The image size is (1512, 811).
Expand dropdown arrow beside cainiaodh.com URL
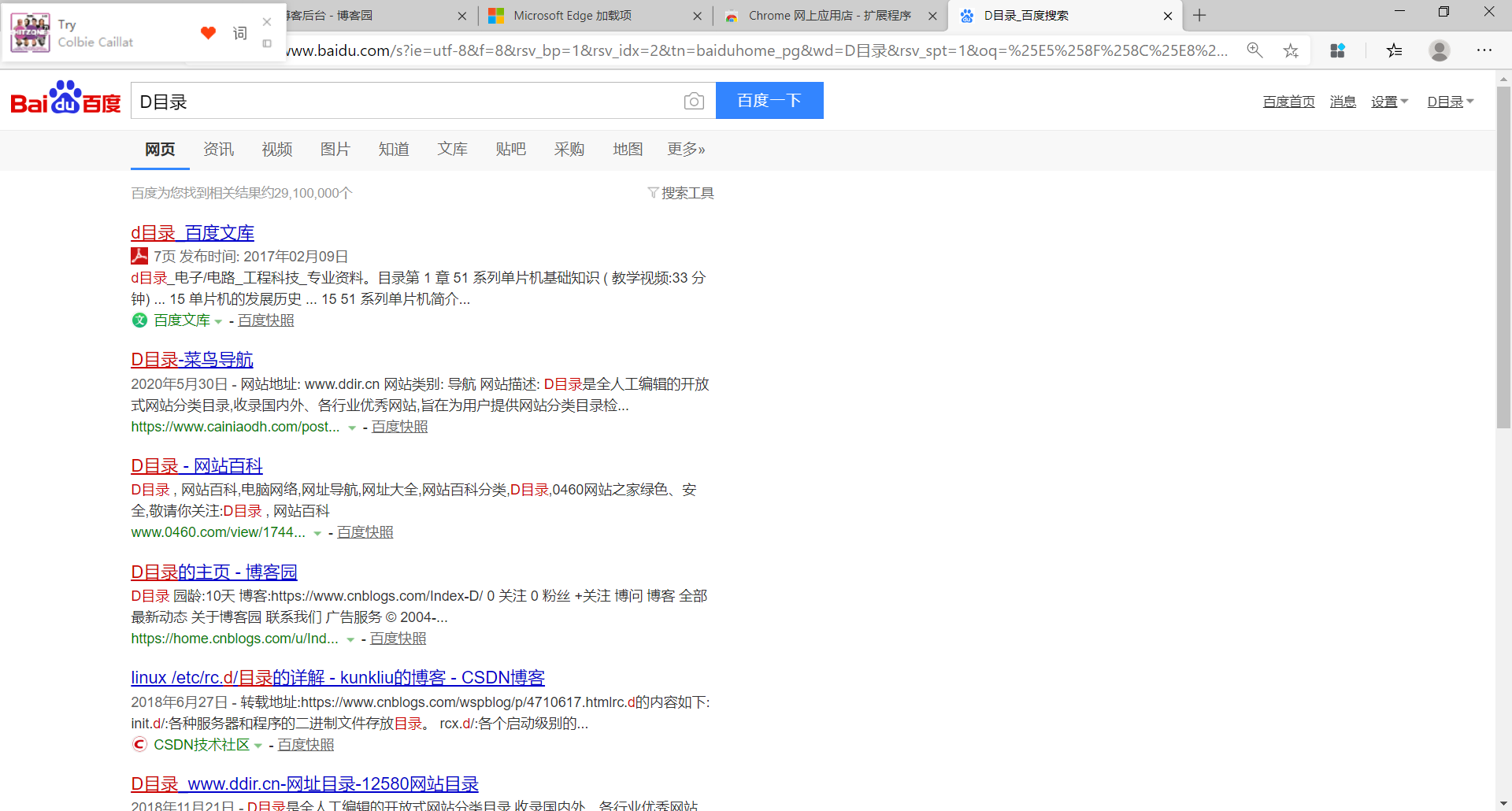click(352, 428)
